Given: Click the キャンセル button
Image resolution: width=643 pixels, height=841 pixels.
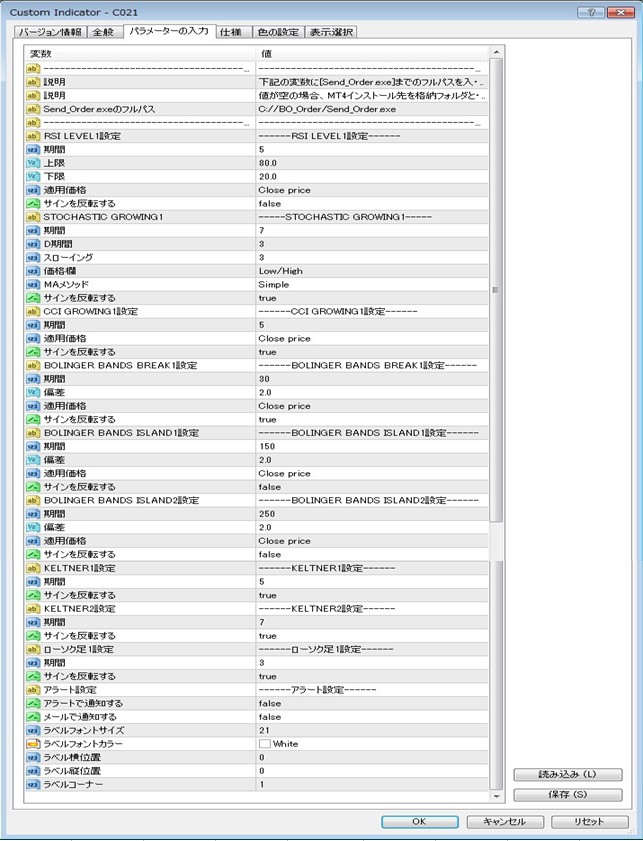Looking at the screenshot, I should click(505, 822).
